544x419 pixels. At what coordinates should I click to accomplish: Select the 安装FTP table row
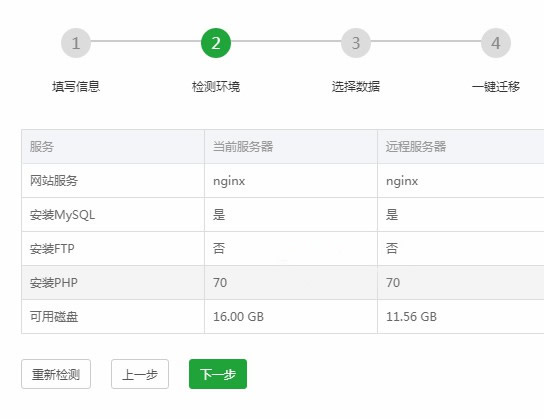click(x=283, y=249)
